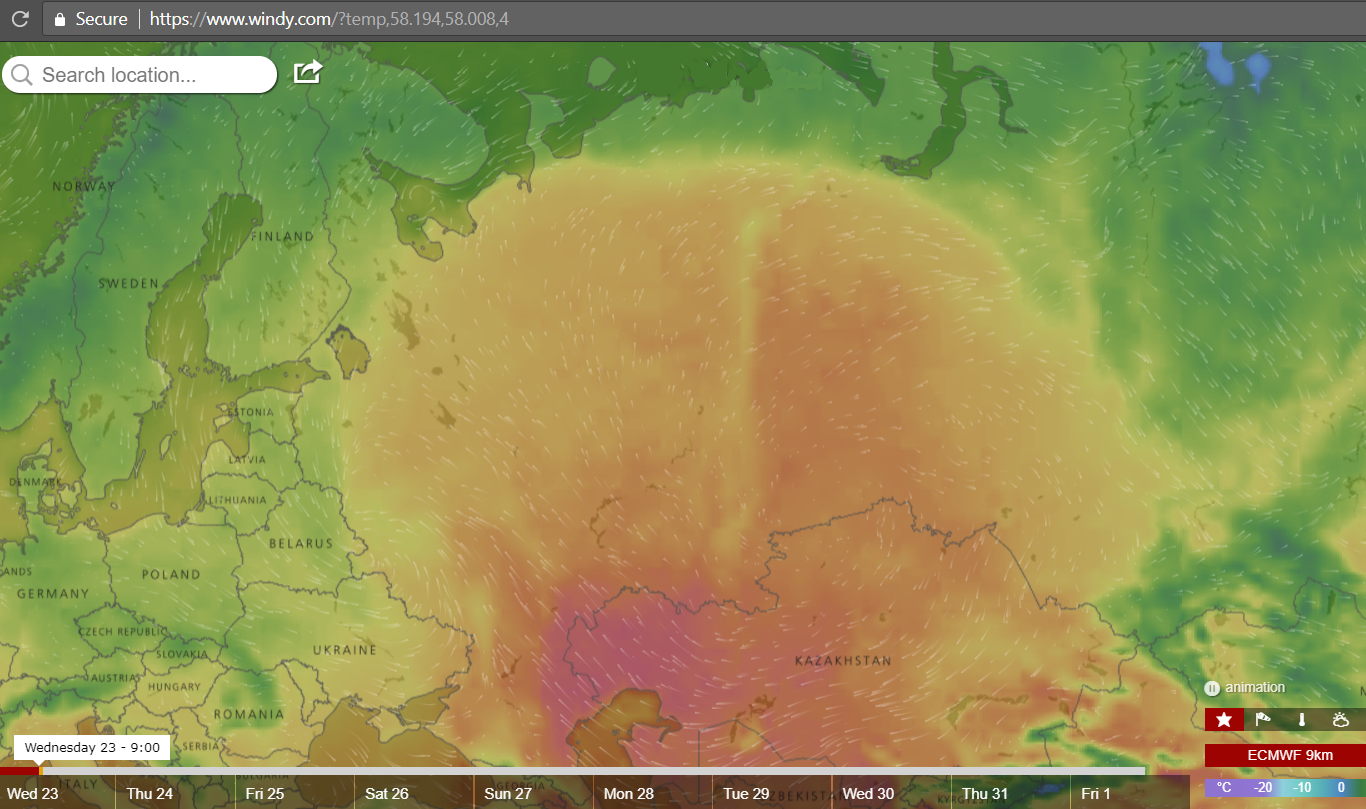
Task: Click the Sweden label on the map
Action: (x=129, y=284)
